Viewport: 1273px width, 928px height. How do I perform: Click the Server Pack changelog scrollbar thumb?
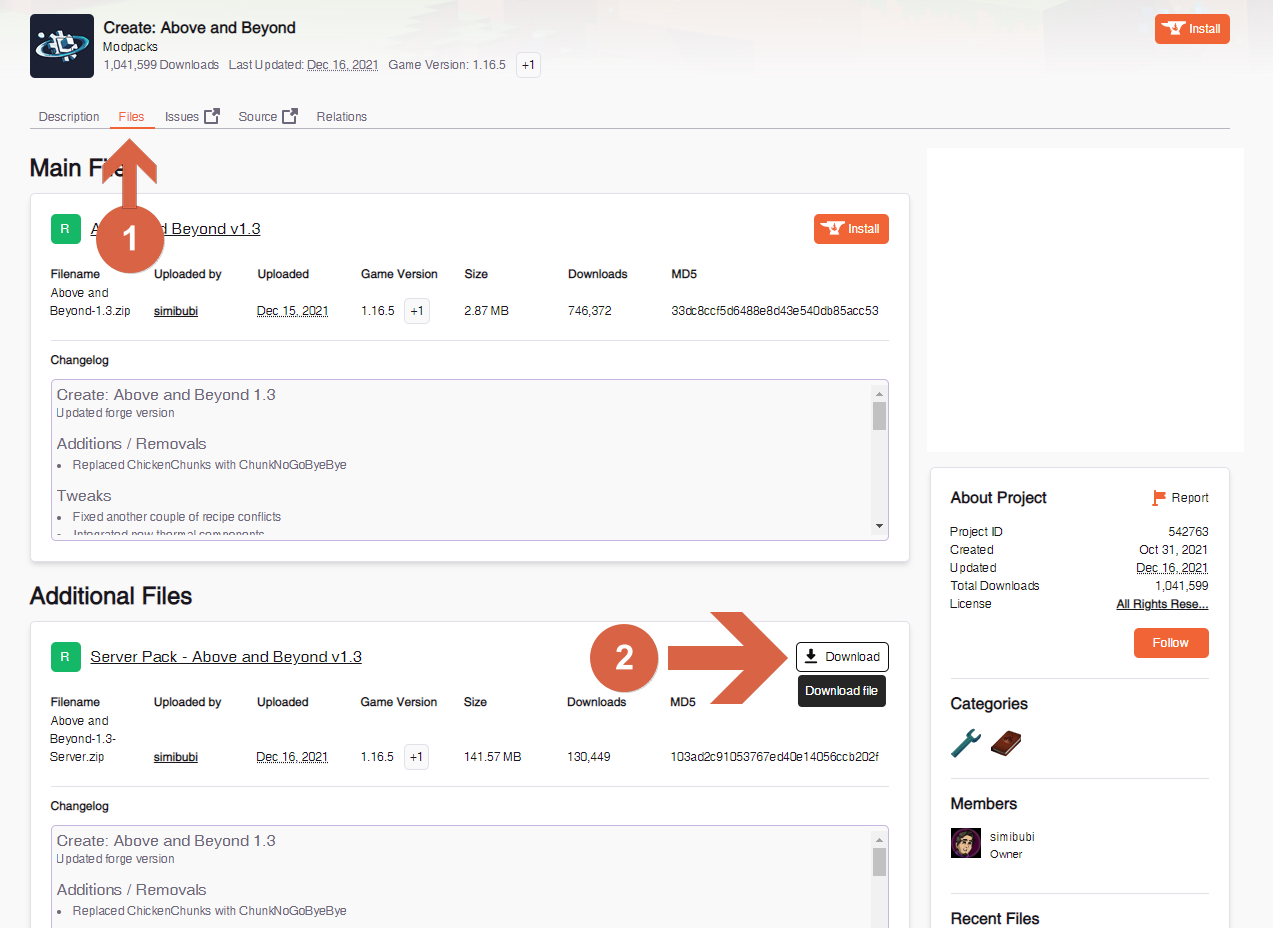880,862
